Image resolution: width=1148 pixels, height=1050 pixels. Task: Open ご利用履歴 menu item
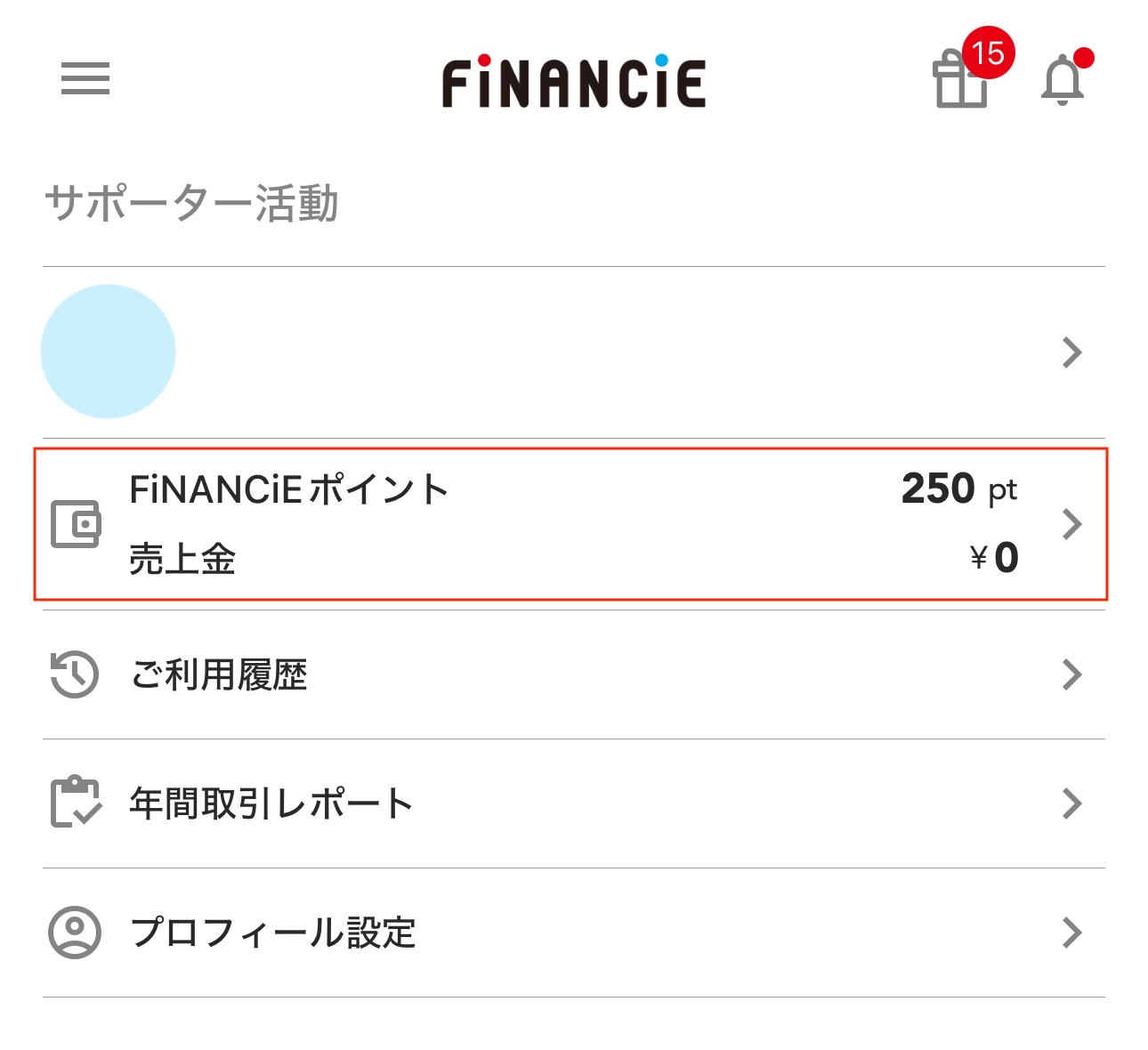(x=219, y=675)
